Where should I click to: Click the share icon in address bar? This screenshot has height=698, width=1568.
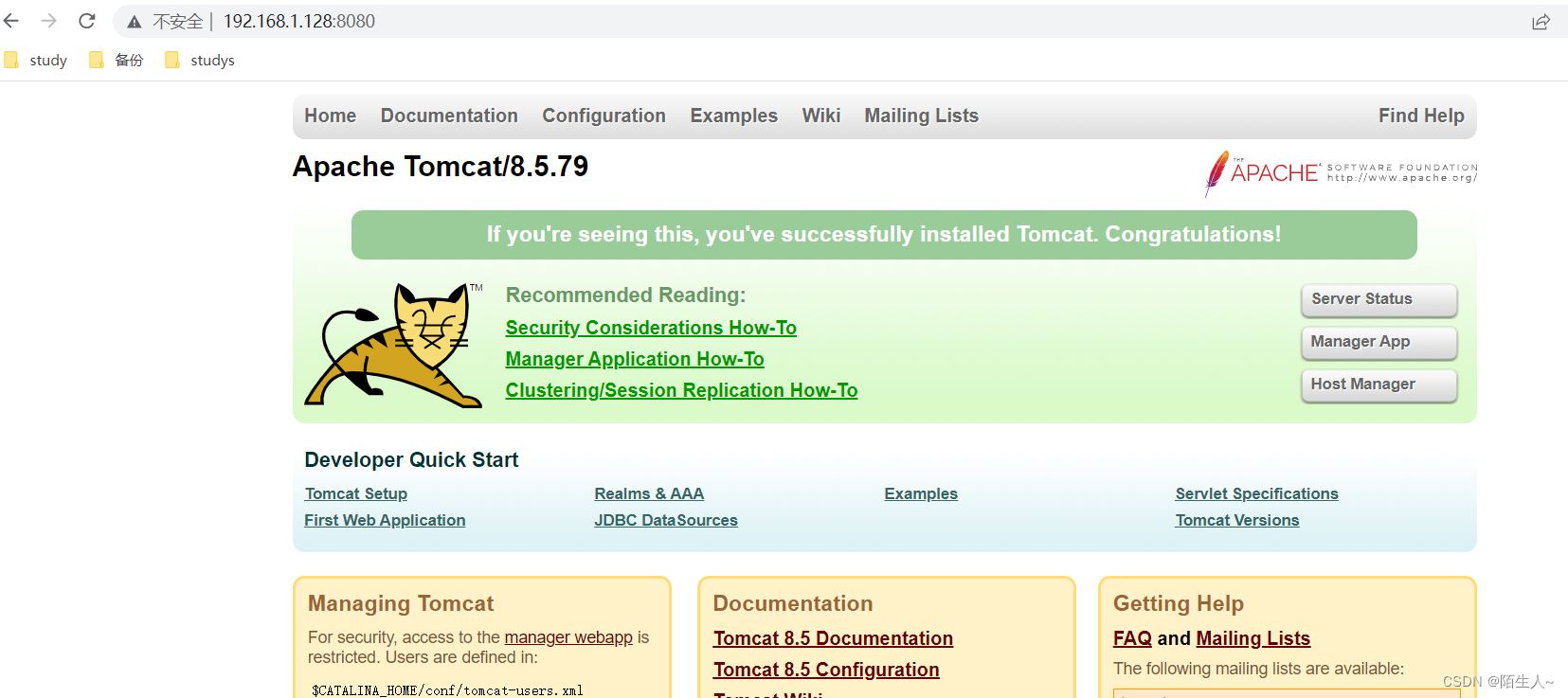pyautogui.click(x=1541, y=22)
